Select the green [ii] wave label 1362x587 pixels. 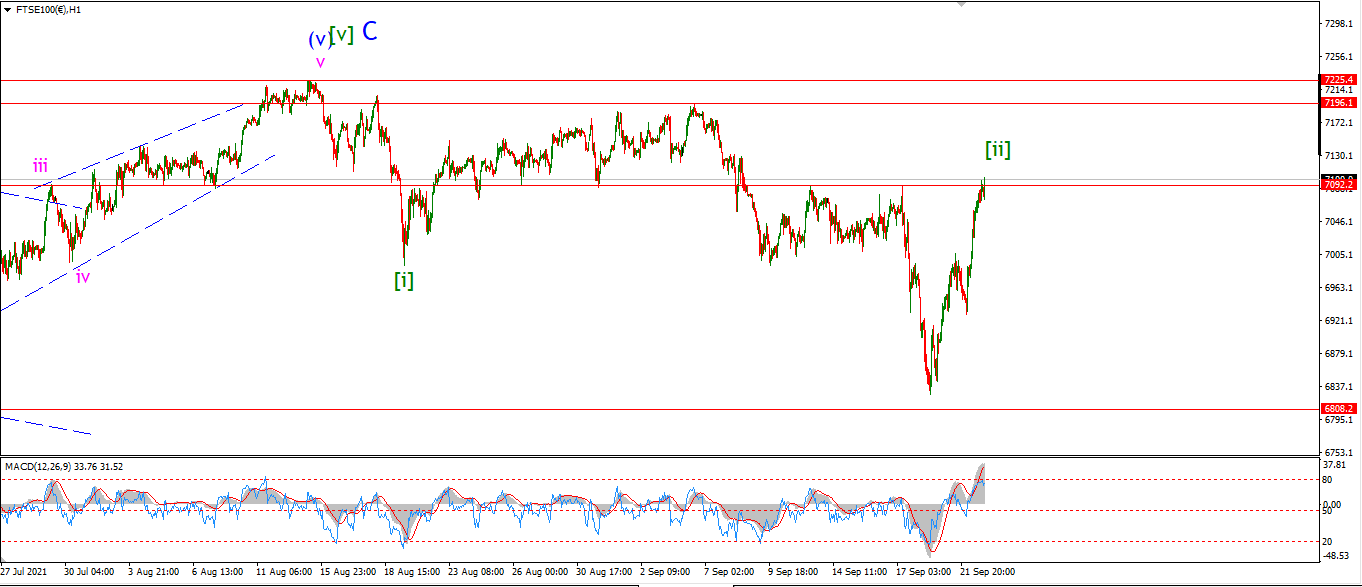[x=997, y=150]
